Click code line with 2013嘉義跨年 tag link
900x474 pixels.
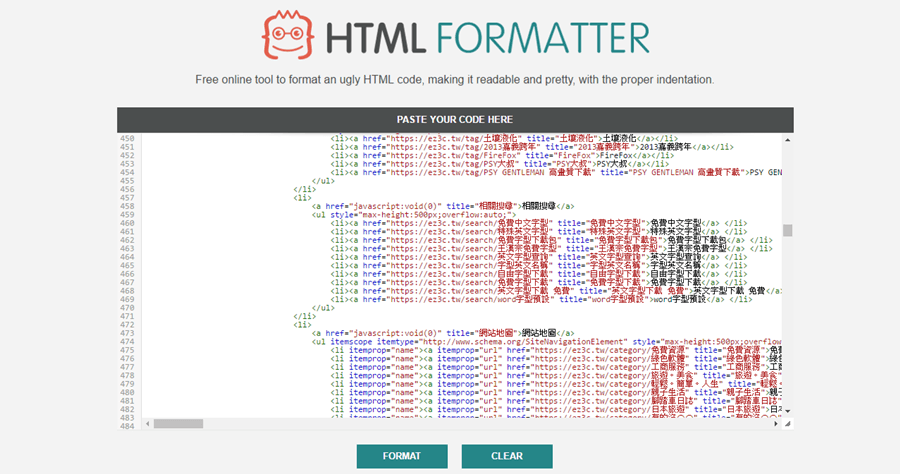coord(532,147)
